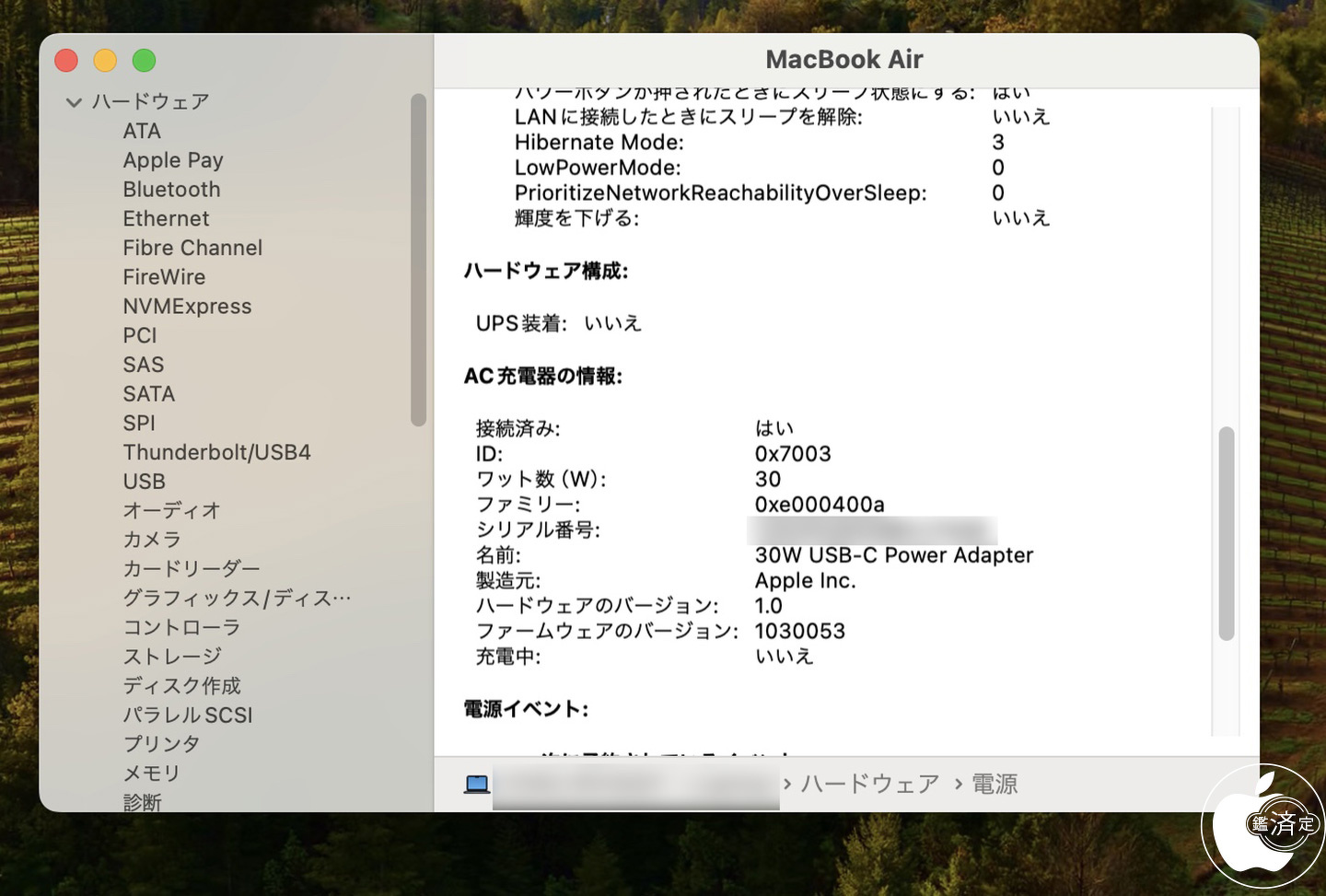The image size is (1326, 896).
Task: Click the 電源イベント: heading
Action: (526, 709)
